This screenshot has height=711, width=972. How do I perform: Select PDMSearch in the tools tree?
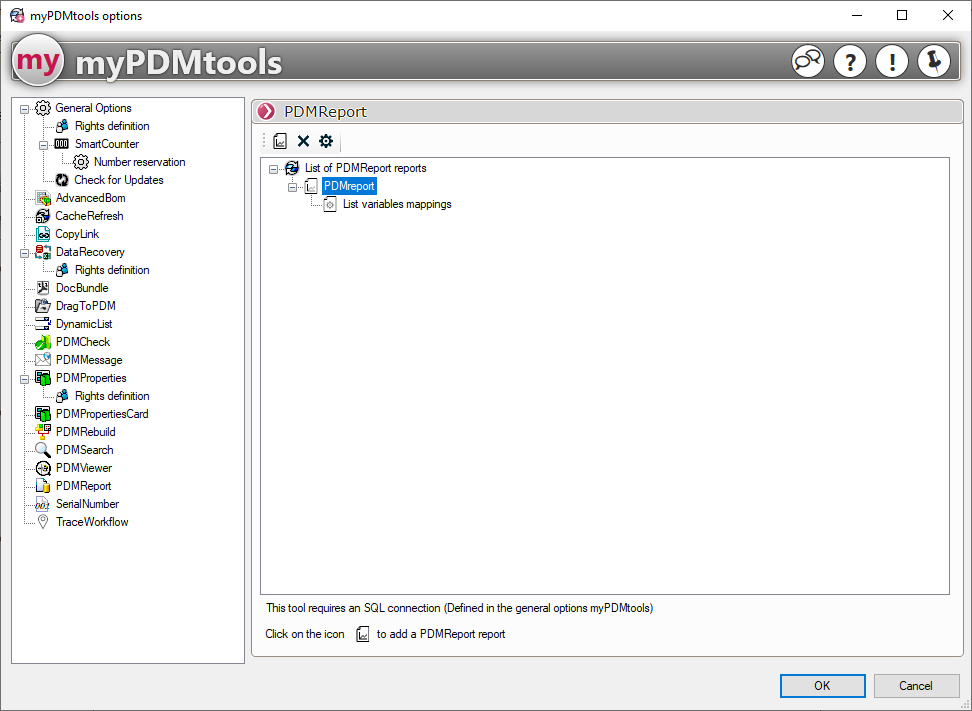coord(84,450)
